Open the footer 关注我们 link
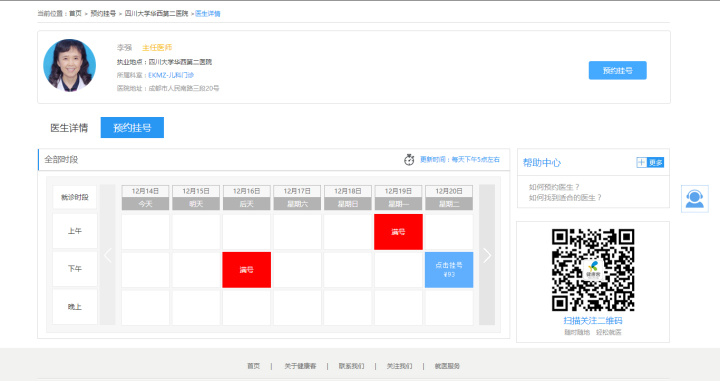 point(399,366)
